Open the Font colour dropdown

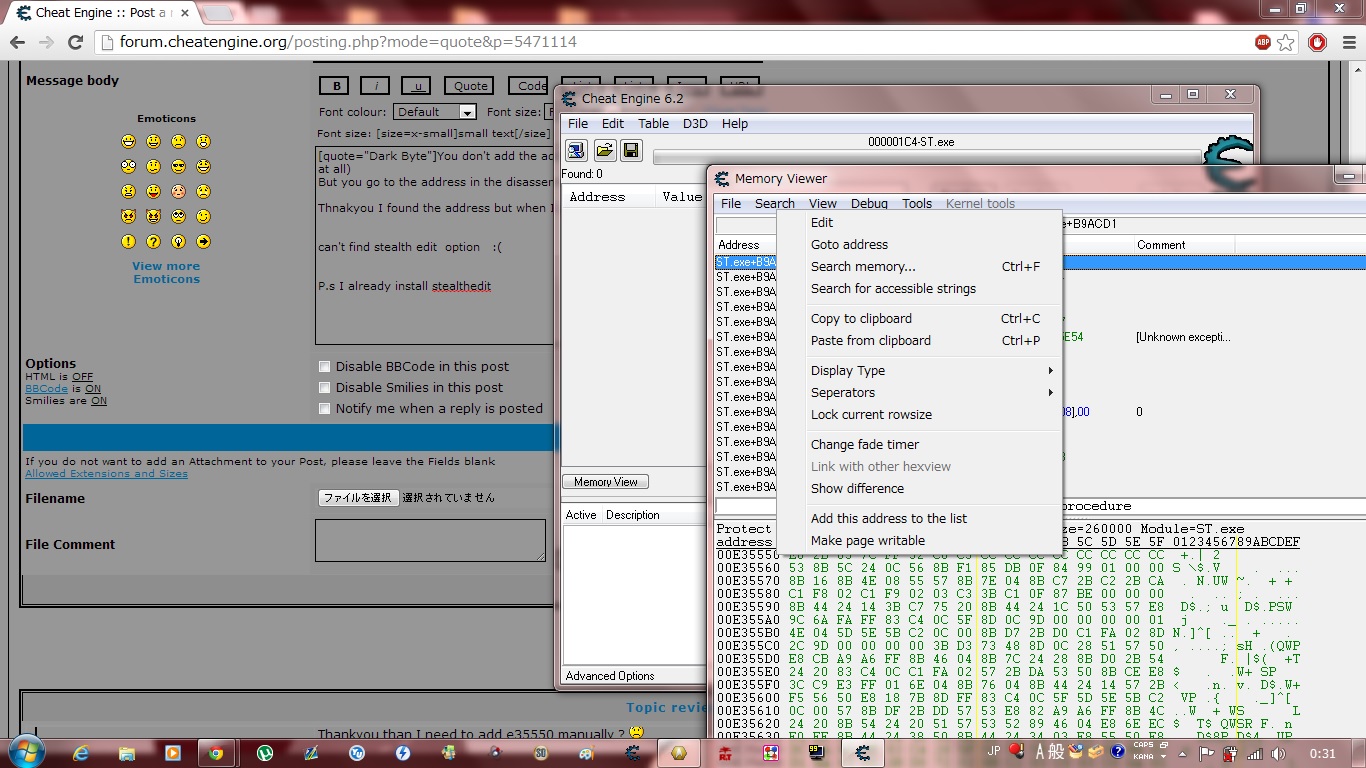pyautogui.click(x=434, y=112)
